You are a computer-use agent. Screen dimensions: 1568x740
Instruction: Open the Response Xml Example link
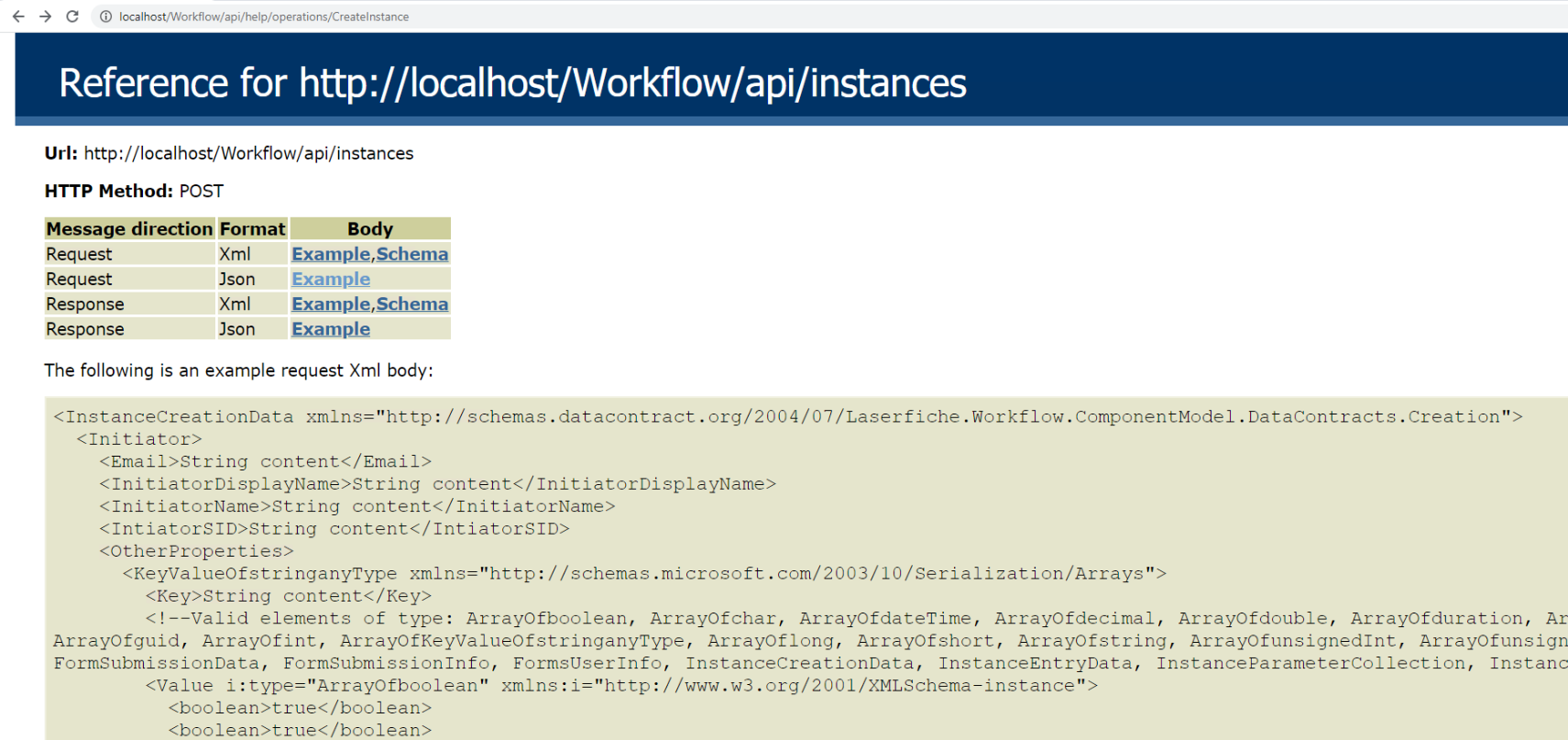(331, 304)
